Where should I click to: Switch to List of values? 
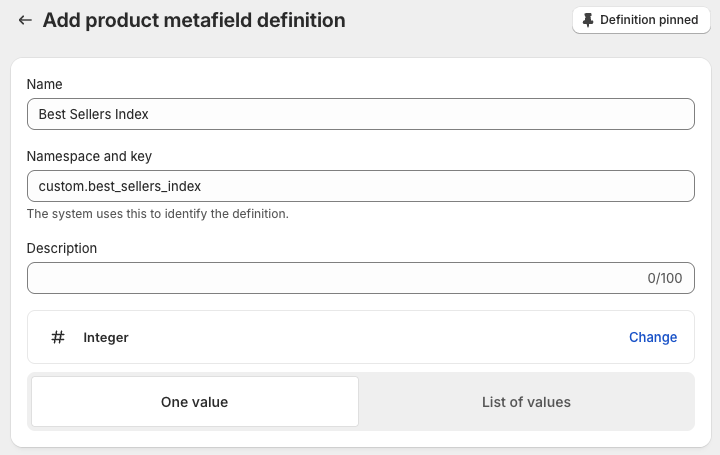526,402
